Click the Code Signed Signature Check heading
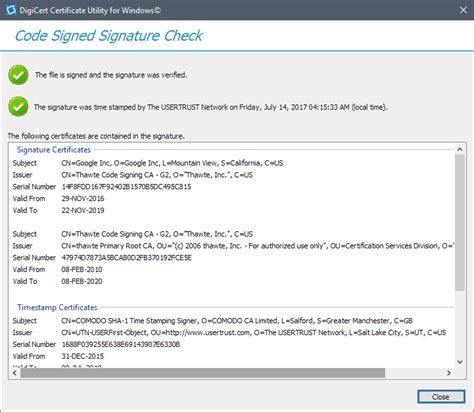The height and width of the screenshot is (412, 474). (109, 36)
